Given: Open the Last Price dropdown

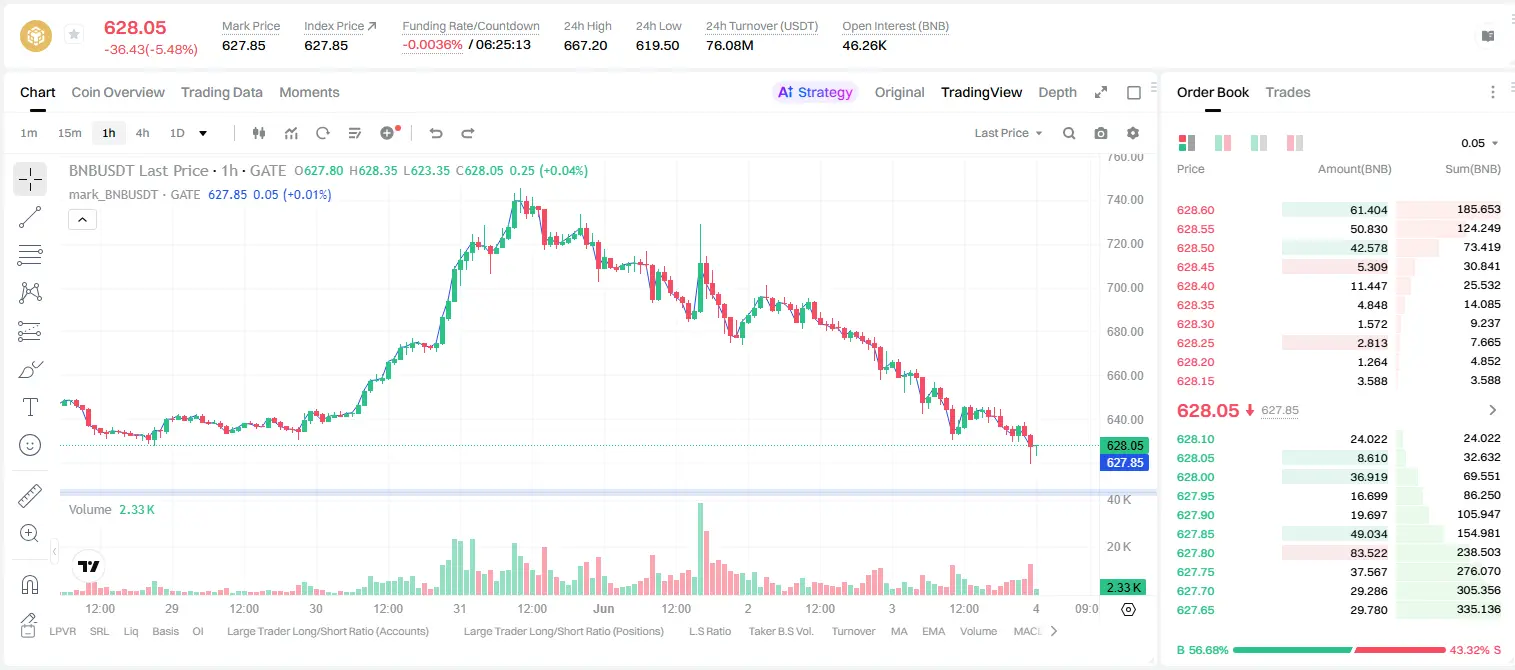Looking at the screenshot, I should click(1008, 133).
